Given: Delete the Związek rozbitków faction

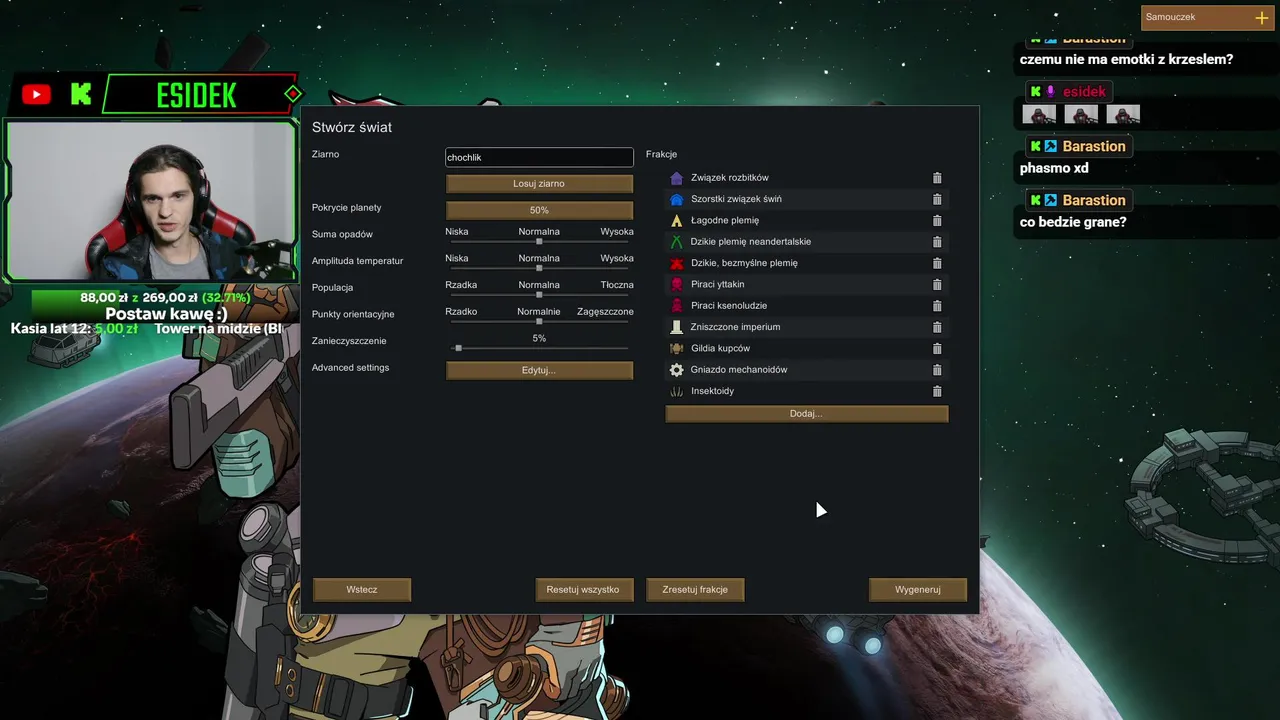Looking at the screenshot, I should click(x=937, y=178).
